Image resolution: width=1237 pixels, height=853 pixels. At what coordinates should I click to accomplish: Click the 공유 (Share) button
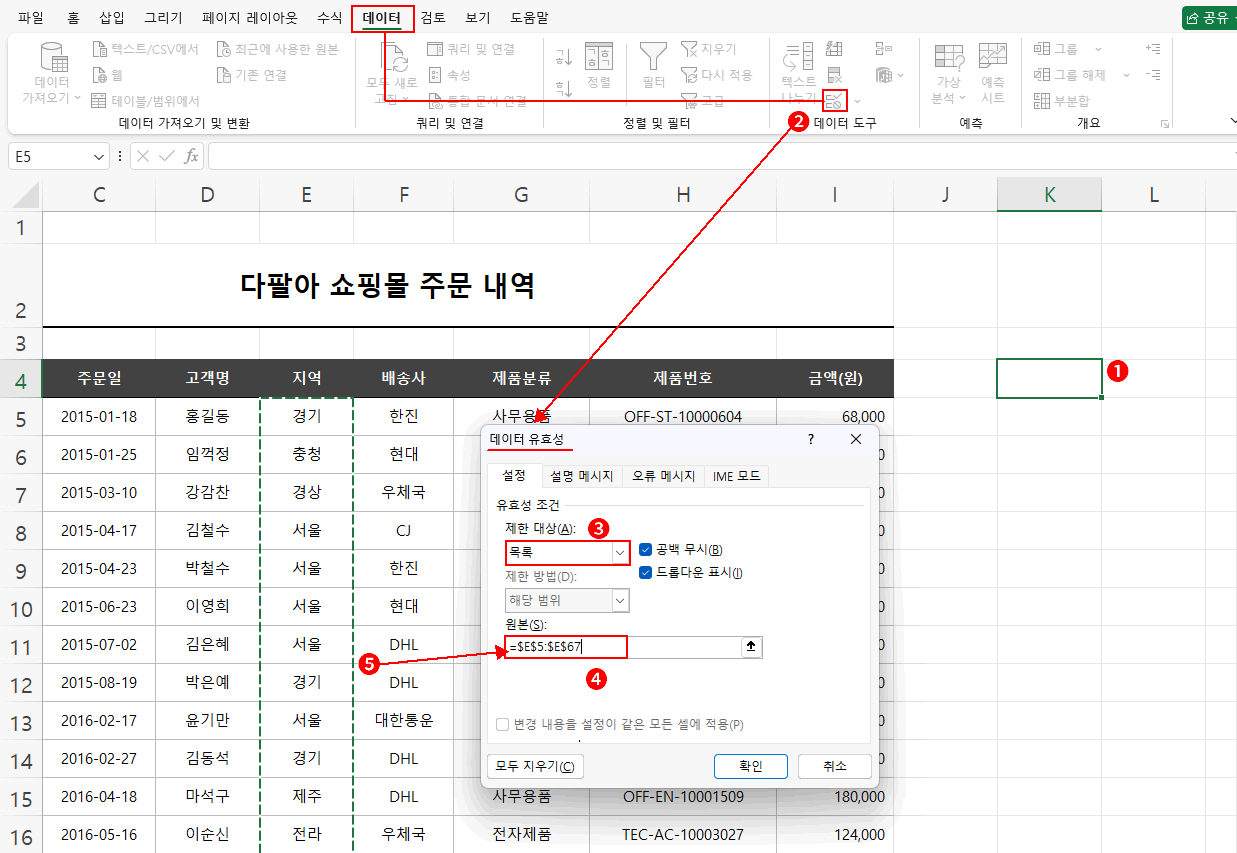(x=1209, y=18)
